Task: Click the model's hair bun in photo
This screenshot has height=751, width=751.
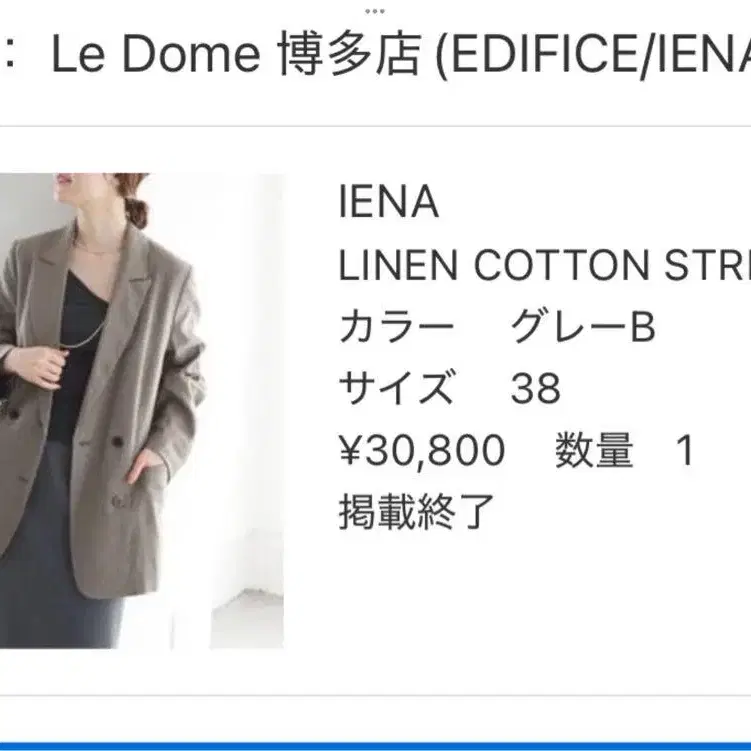Action: pos(135,212)
